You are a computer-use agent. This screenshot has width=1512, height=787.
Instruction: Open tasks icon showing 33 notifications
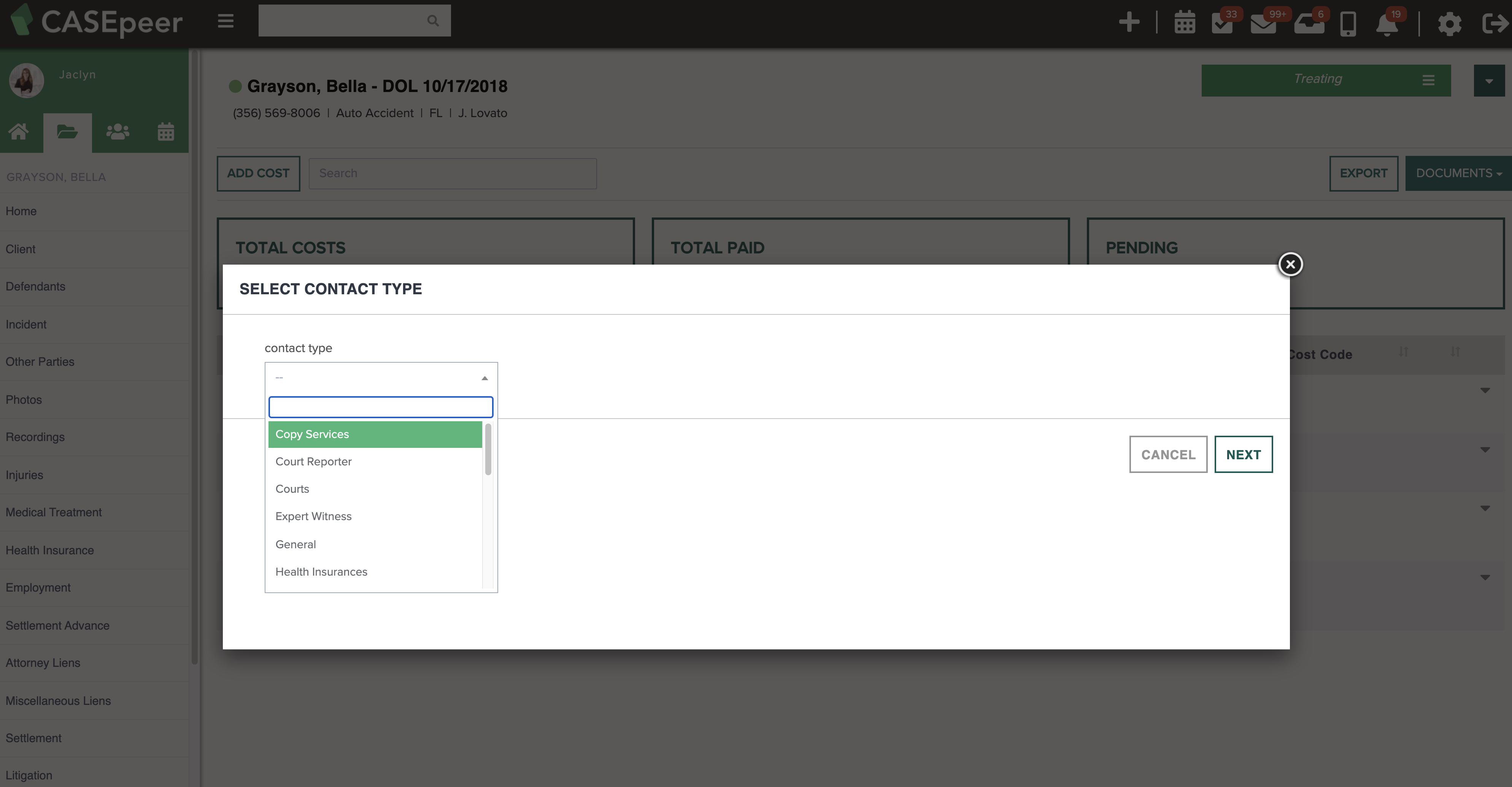[x=1222, y=24]
